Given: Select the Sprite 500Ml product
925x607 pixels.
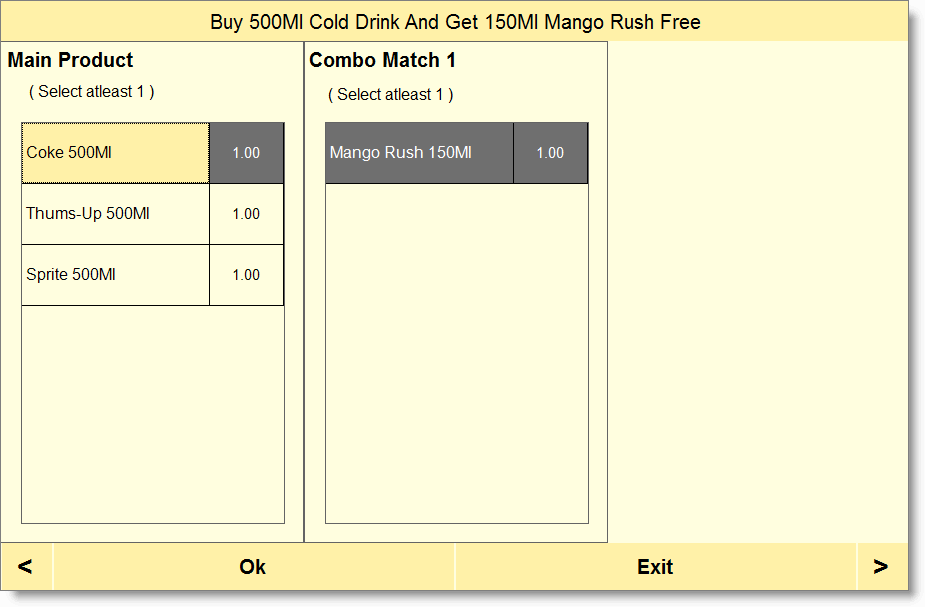Looking at the screenshot, I should pos(116,275).
